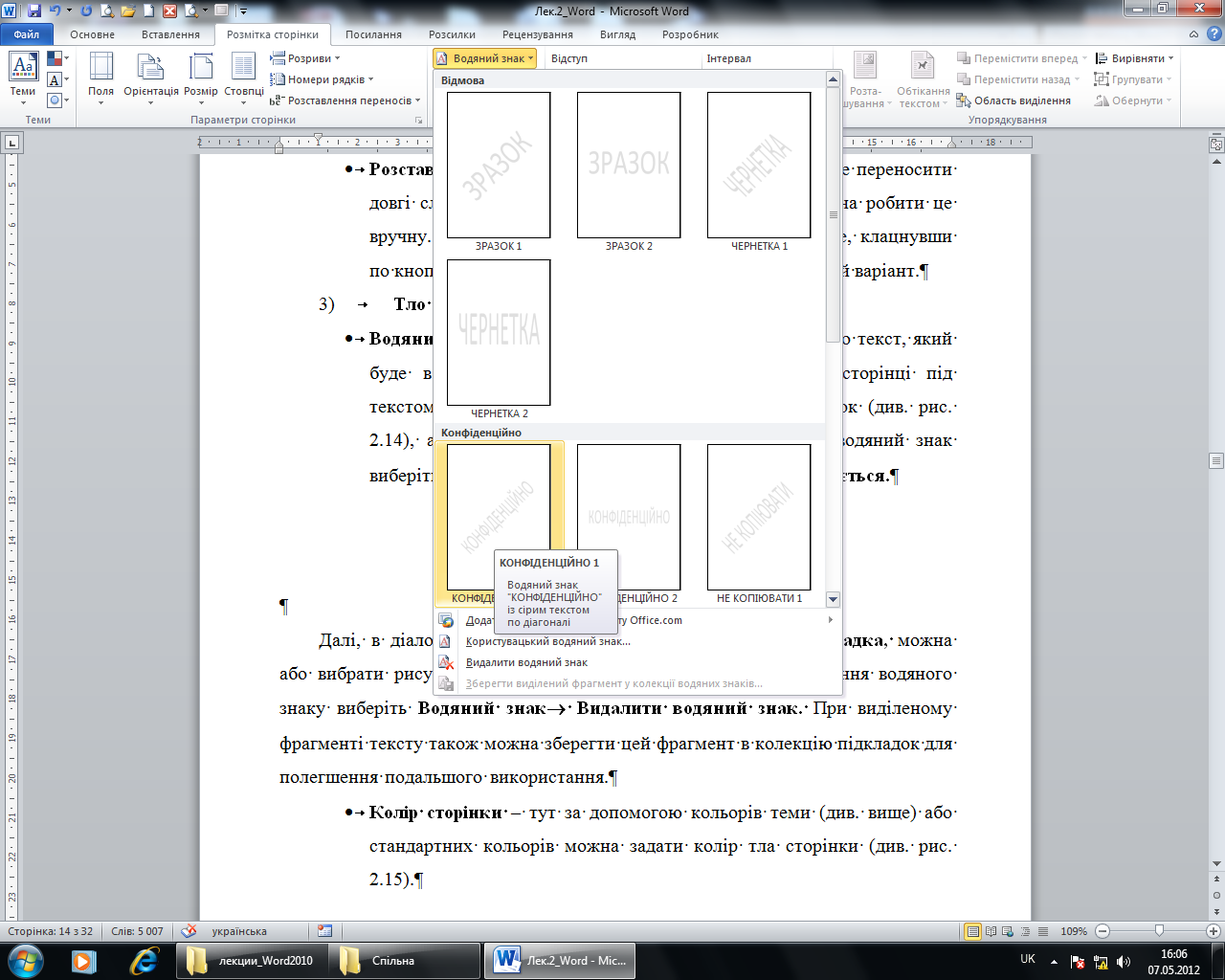Click zoom in plus button
Image resolution: width=1225 pixels, height=980 pixels.
pos(1214,931)
